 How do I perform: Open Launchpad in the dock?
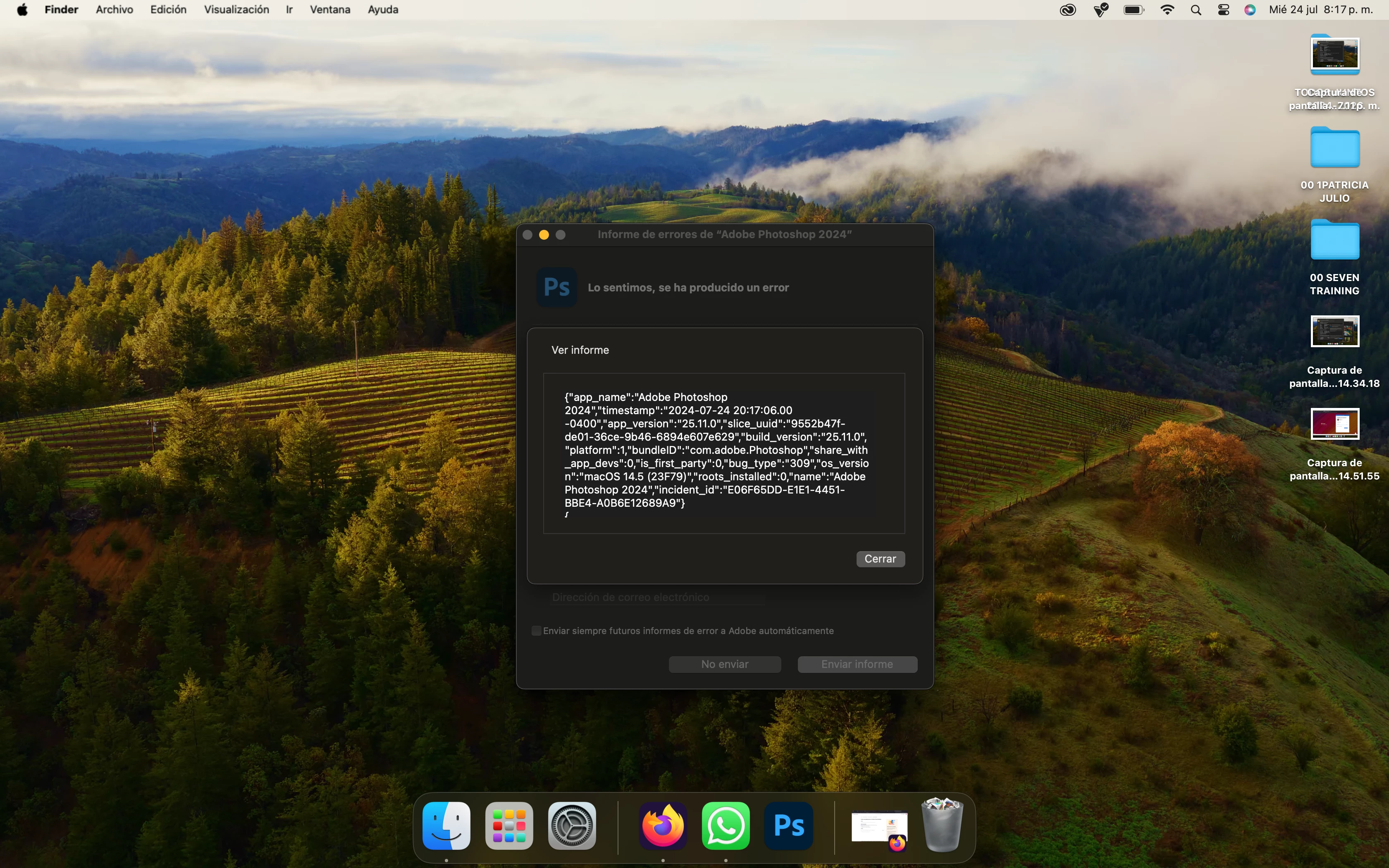[x=509, y=826]
